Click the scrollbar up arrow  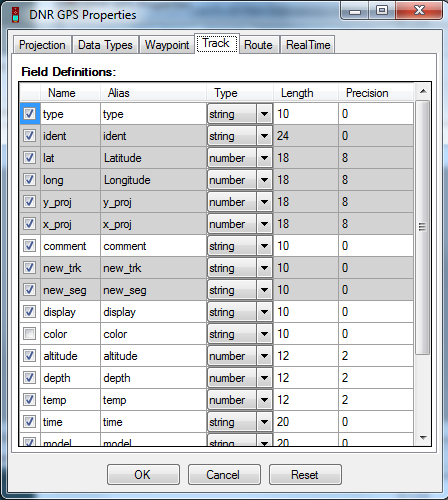[x=423, y=91]
